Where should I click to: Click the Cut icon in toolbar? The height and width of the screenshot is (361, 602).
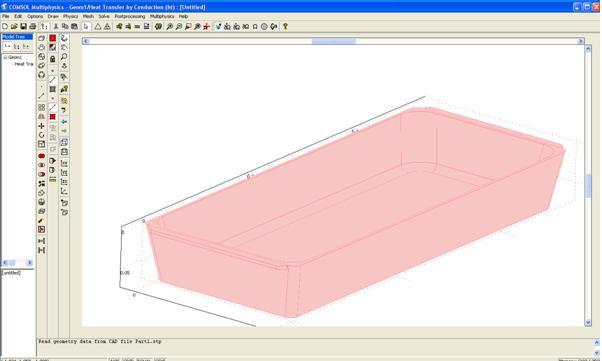(x=56, y=26)
